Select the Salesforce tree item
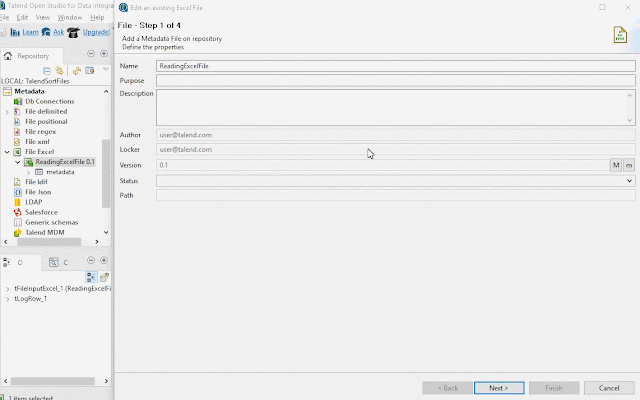 click(x=41, y=212)
